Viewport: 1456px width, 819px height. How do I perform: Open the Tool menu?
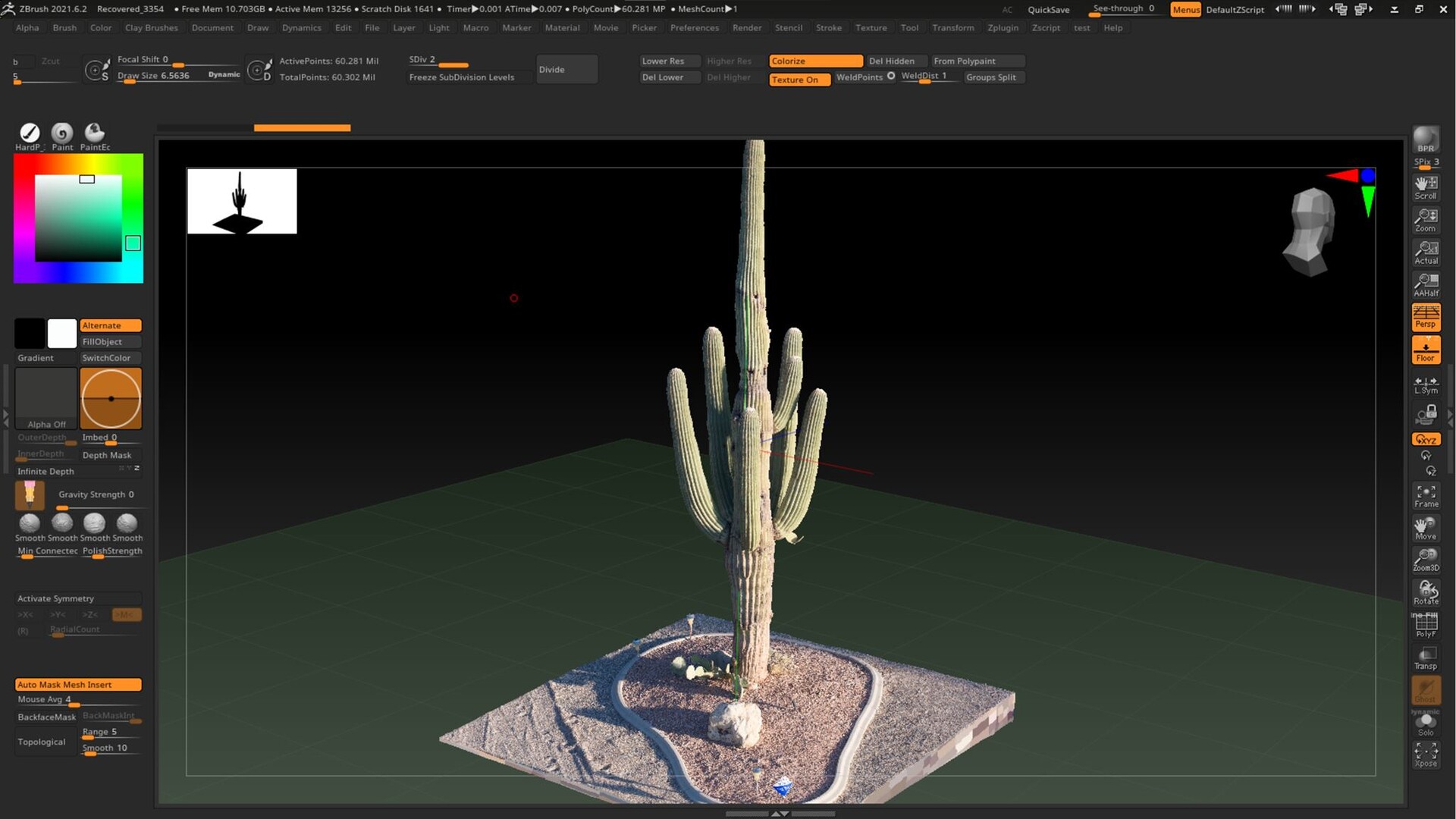coord(909,27)
